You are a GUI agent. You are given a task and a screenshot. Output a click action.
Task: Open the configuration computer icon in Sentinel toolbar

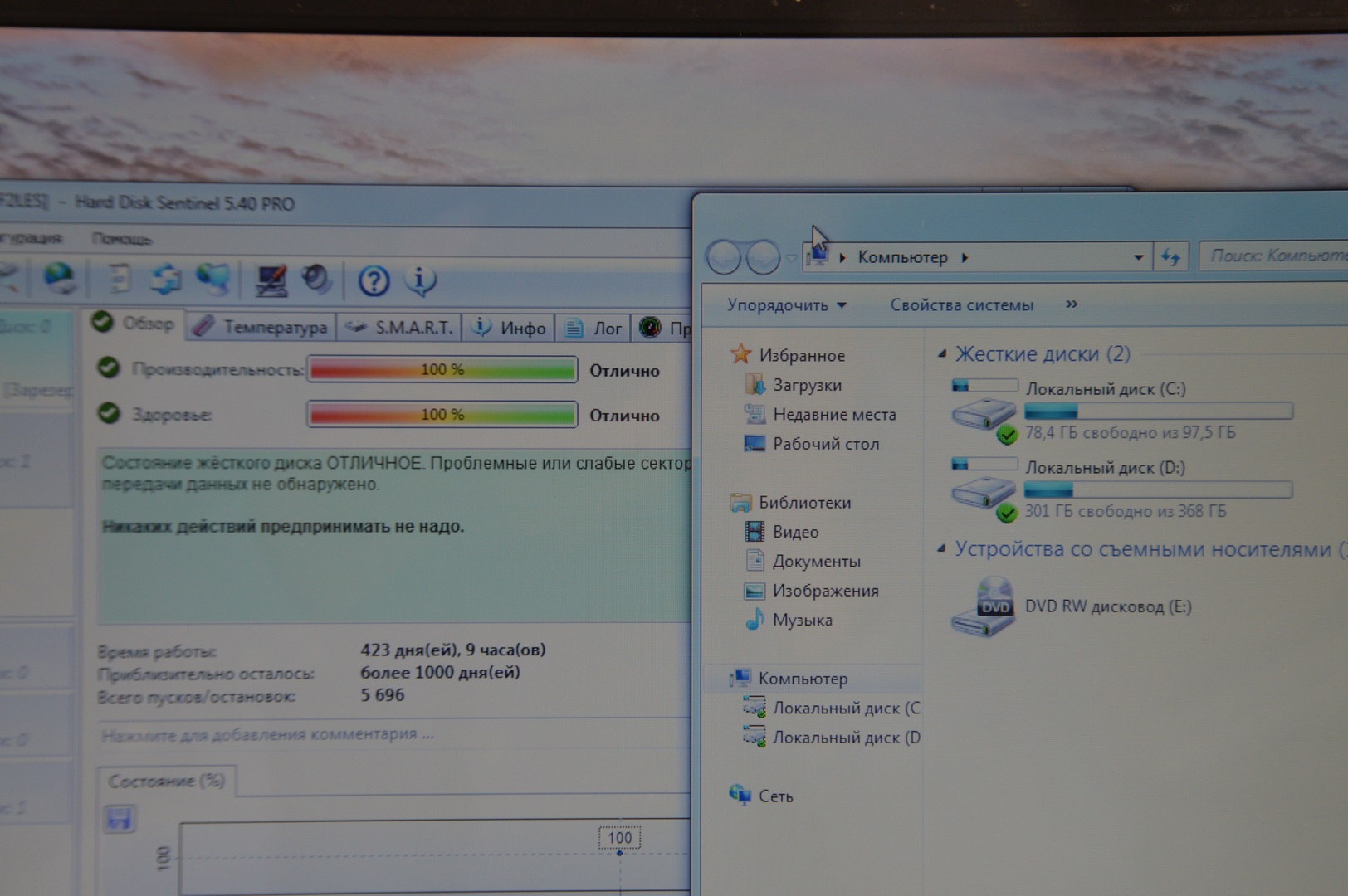click(x=270, y=280)
